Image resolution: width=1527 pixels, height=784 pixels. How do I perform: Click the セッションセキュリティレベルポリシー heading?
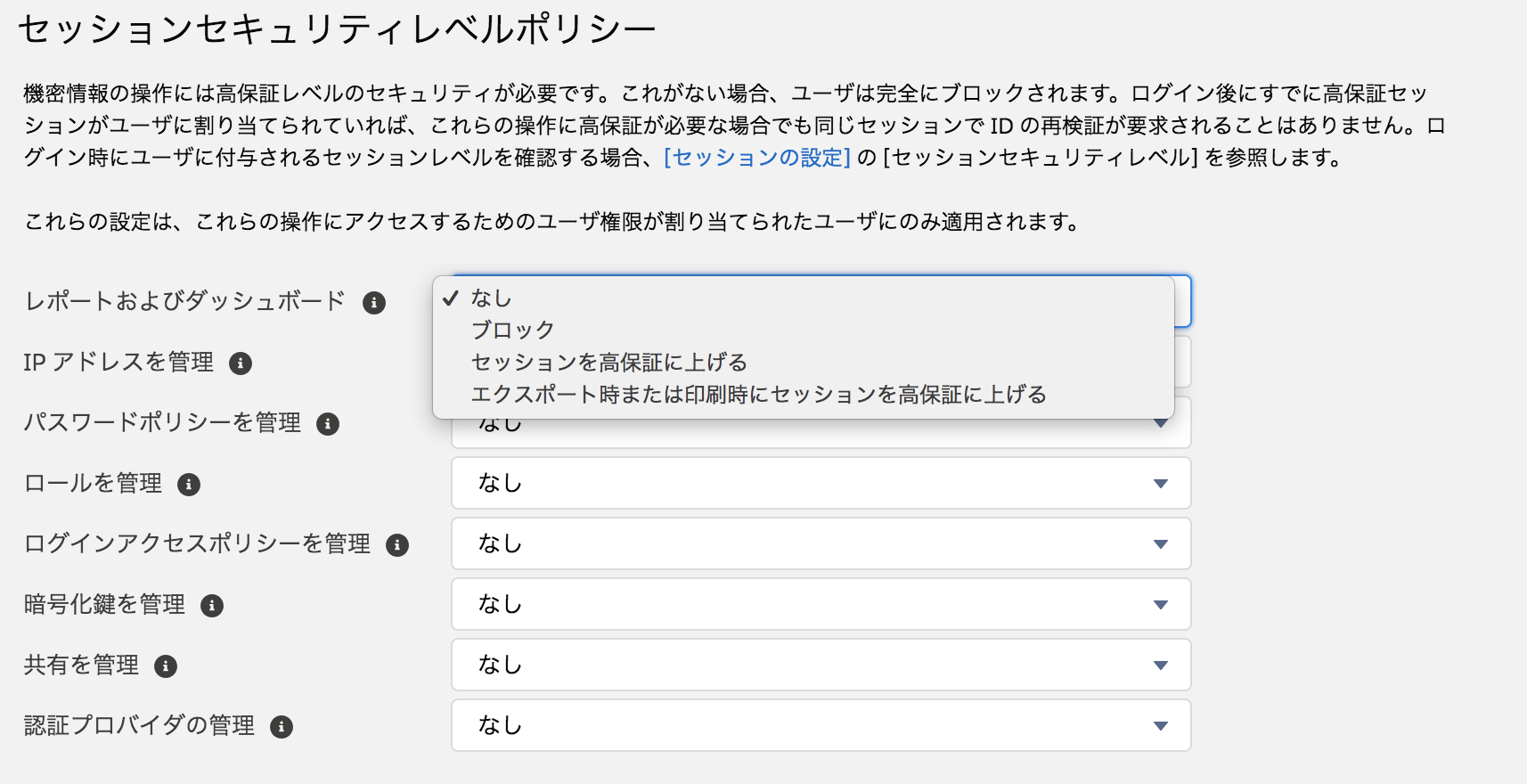point(337,30)
